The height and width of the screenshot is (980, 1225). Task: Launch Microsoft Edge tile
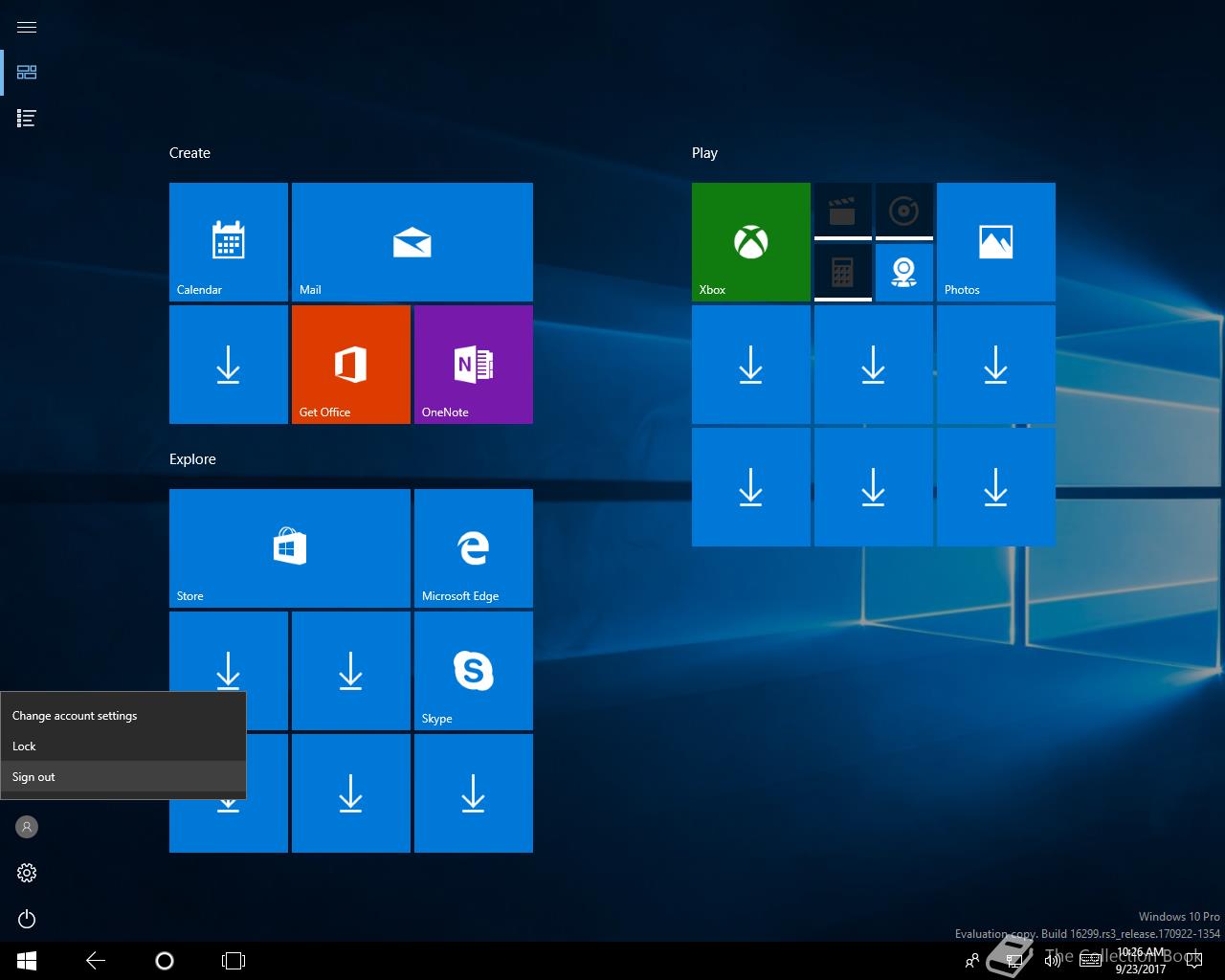click(474, 548)
